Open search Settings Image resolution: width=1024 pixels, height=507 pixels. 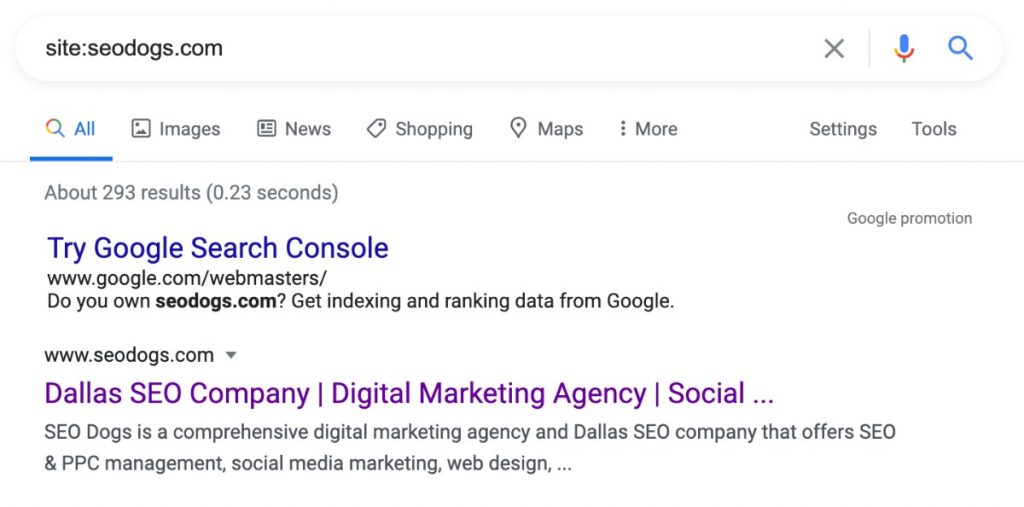(x=842, y=129)
